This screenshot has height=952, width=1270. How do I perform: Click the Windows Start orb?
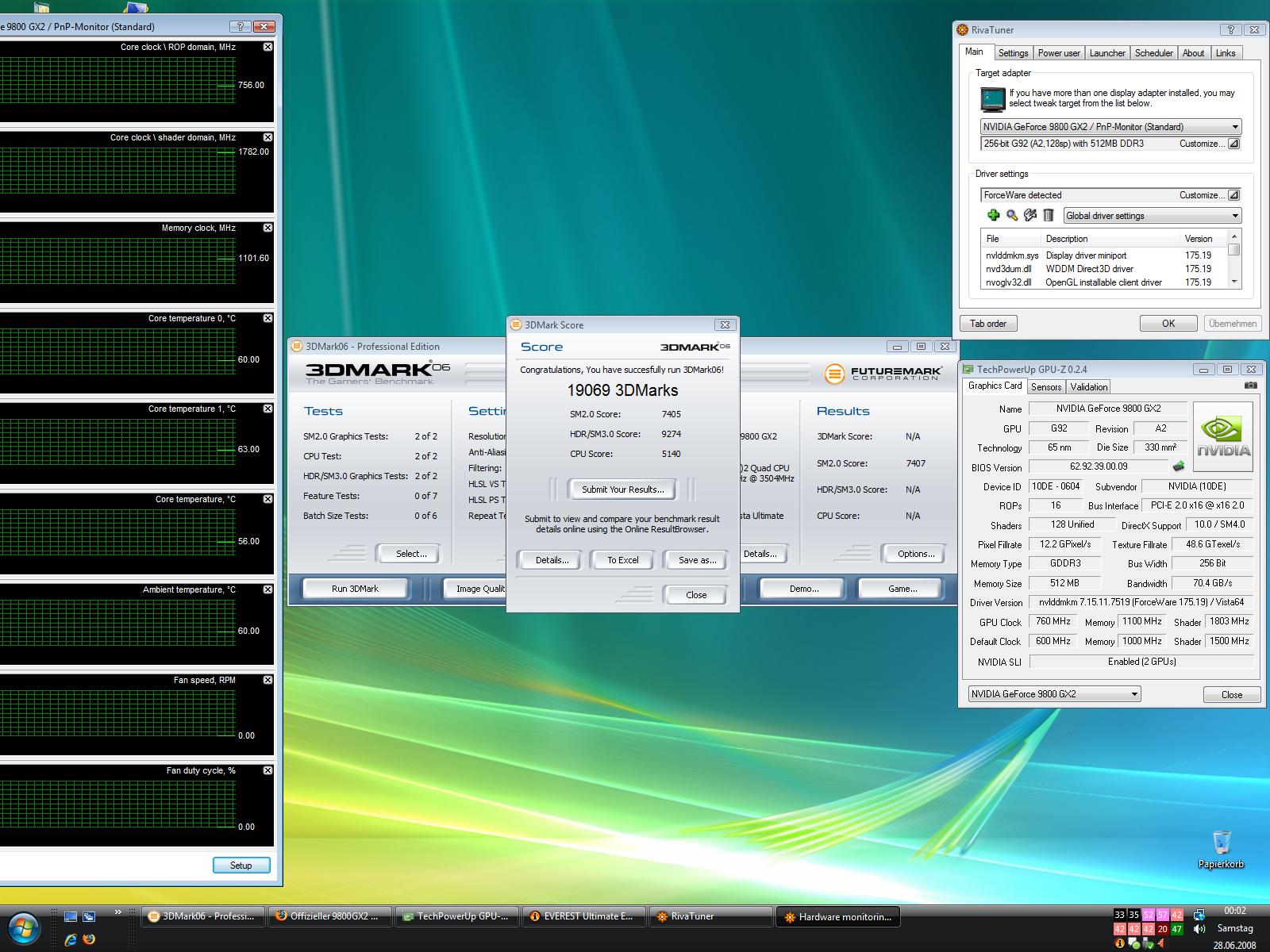click(24, 928)
